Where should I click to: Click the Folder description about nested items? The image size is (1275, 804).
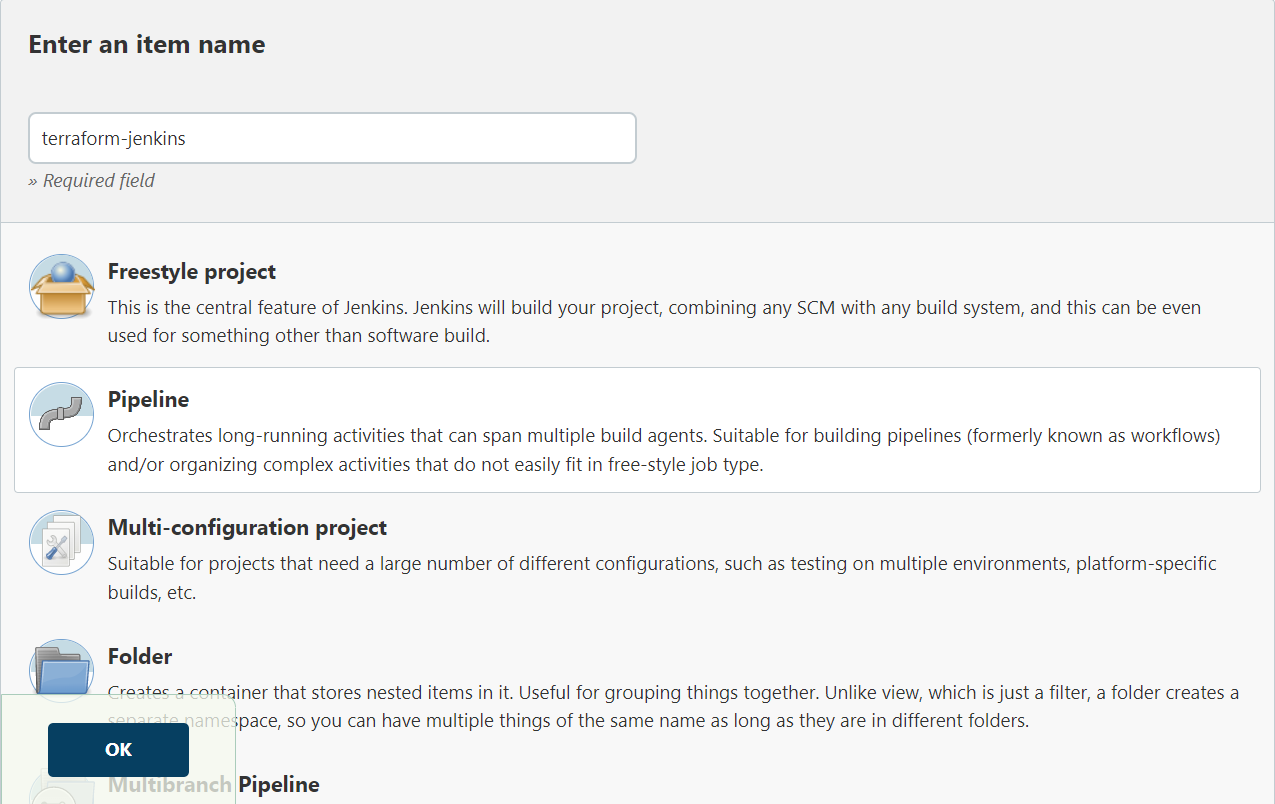pos(700,693)
